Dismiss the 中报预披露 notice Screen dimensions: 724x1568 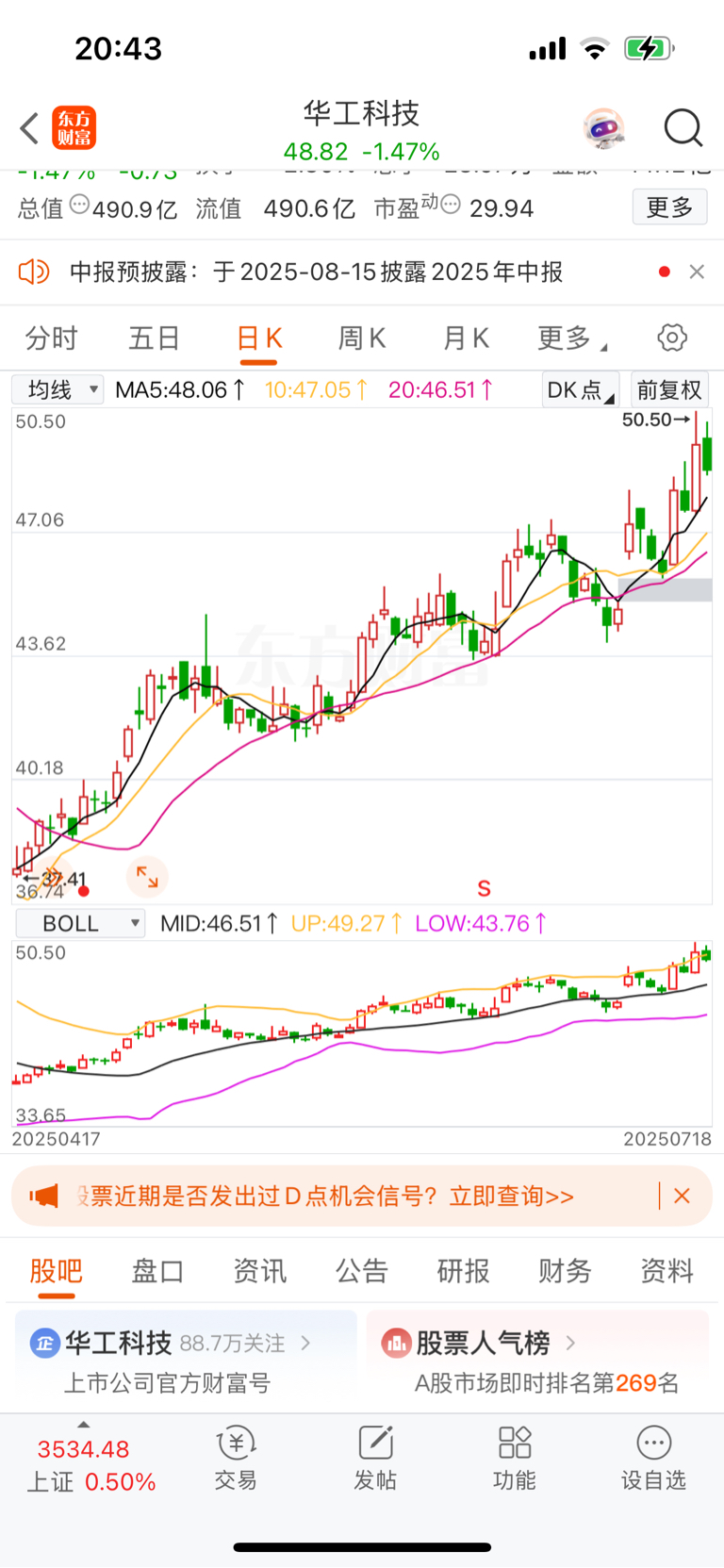point(697,272)
